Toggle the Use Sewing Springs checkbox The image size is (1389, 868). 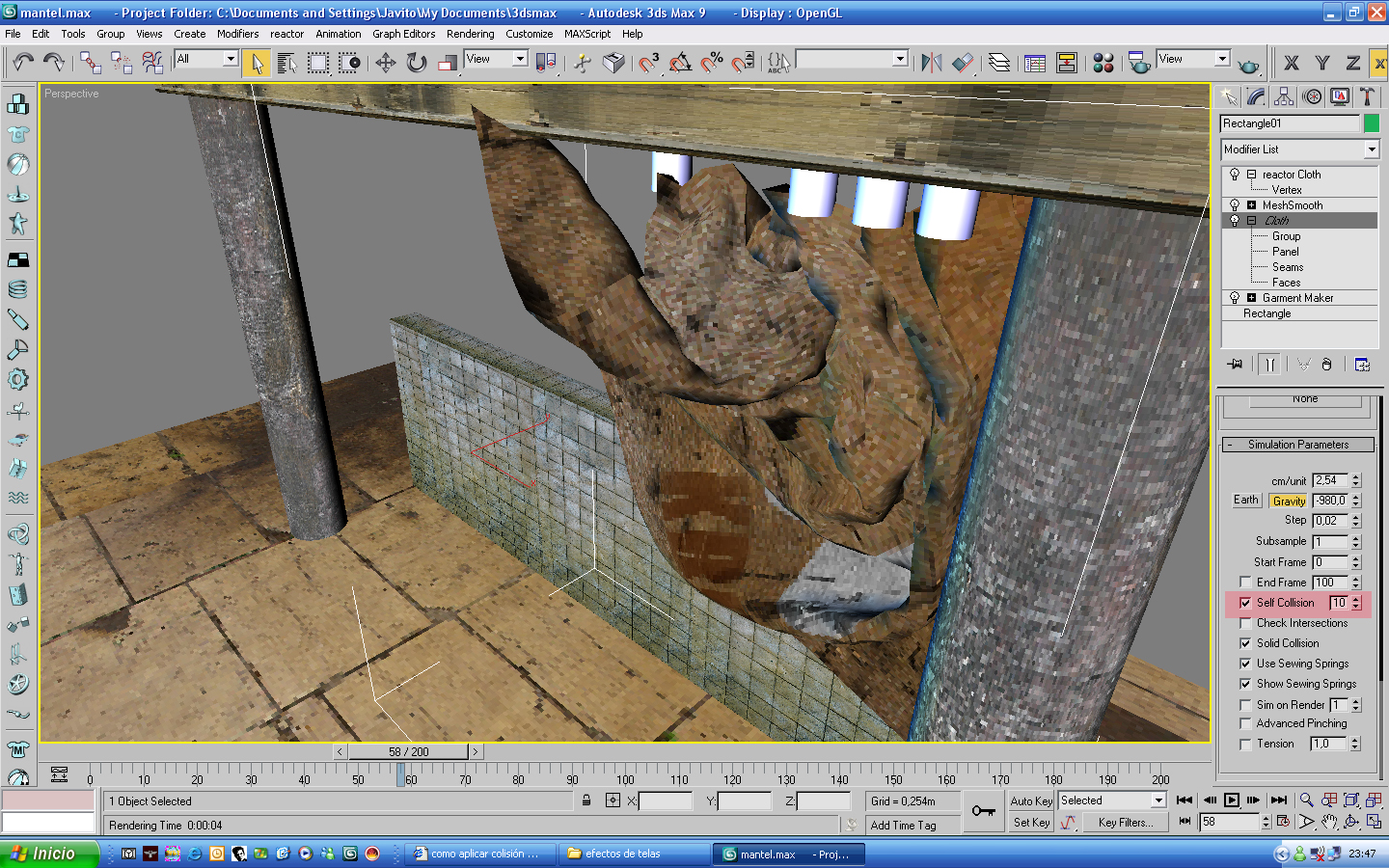tap(1245, 664)
